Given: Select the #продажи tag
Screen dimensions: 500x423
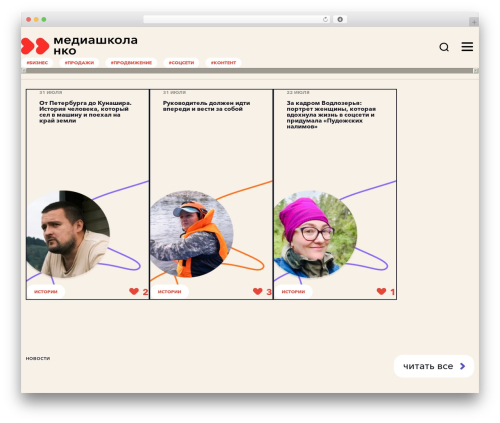Looking at the screenshot, I should pos(79,63).
